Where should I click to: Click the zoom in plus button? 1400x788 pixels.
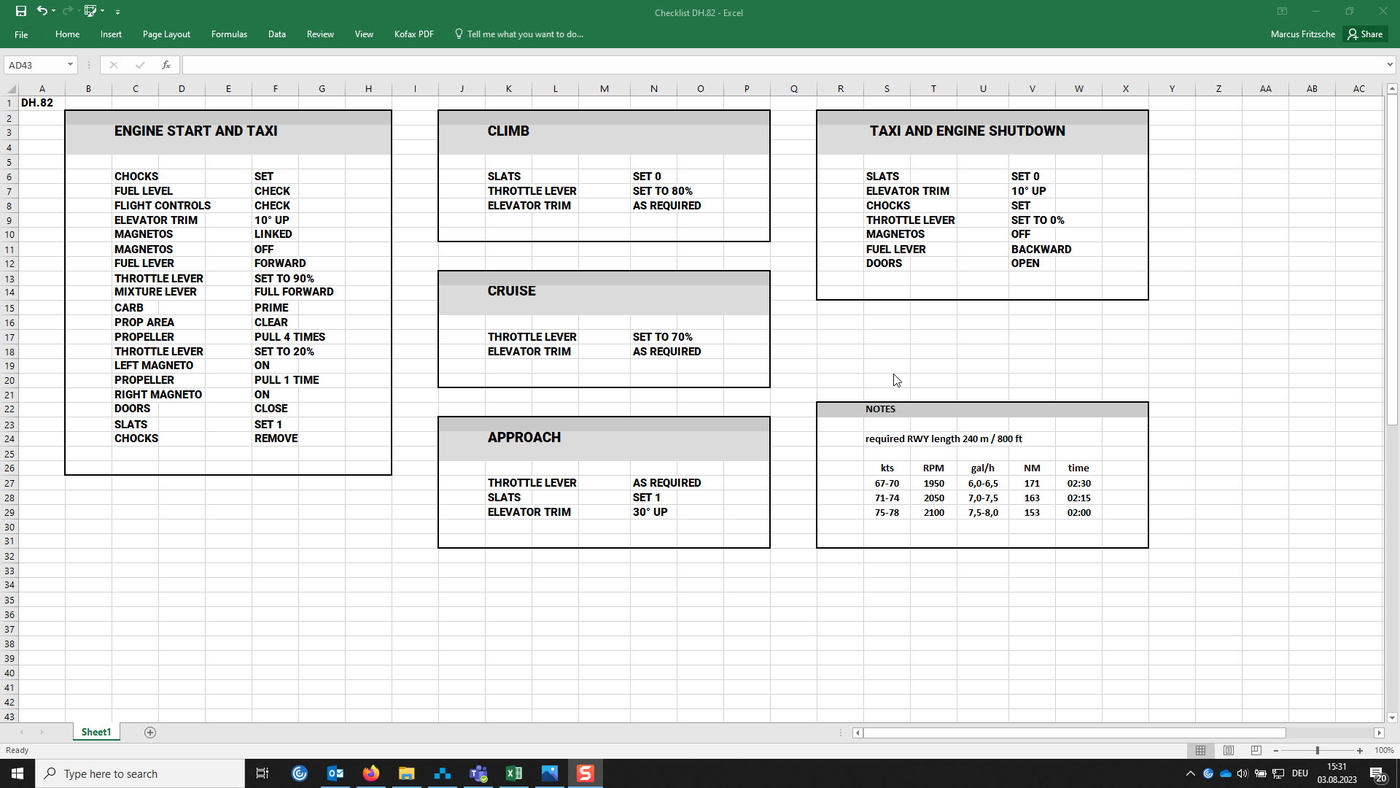[1359, 750]
